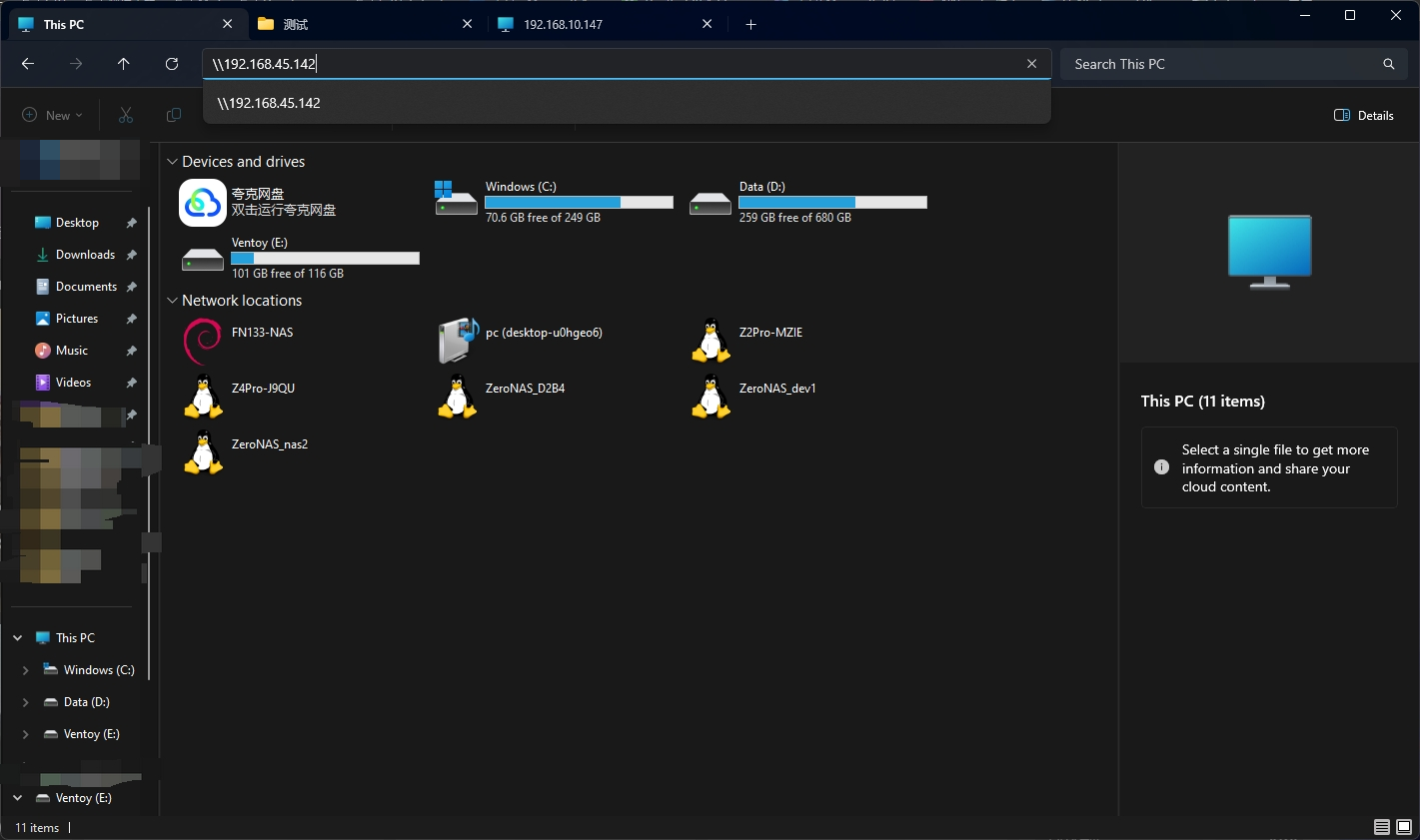Collapse the Devices and drives group
Viewport: 1420px width, 840px height.
coord(172,162)
